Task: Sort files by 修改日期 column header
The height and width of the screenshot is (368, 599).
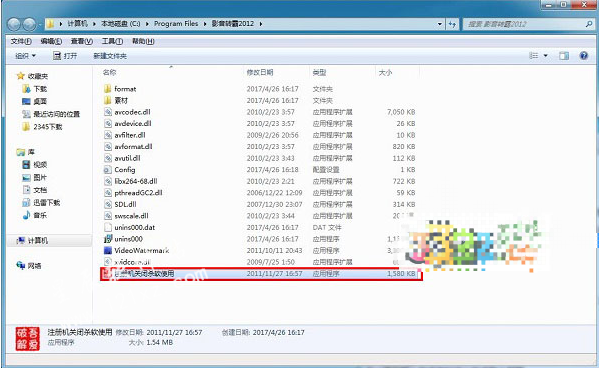Action: point(260,72)
